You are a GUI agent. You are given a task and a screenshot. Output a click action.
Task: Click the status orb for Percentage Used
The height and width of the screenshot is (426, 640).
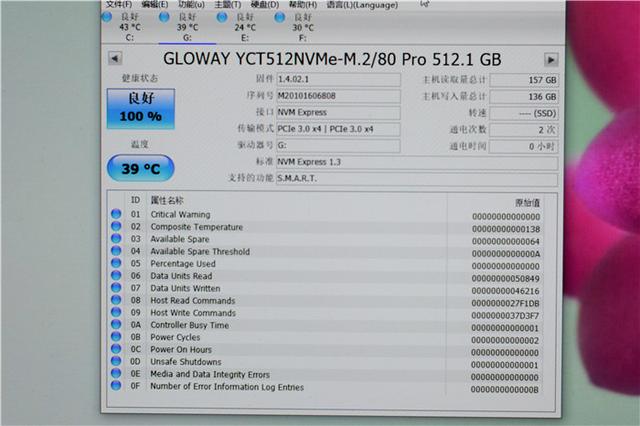coord(116,263)
